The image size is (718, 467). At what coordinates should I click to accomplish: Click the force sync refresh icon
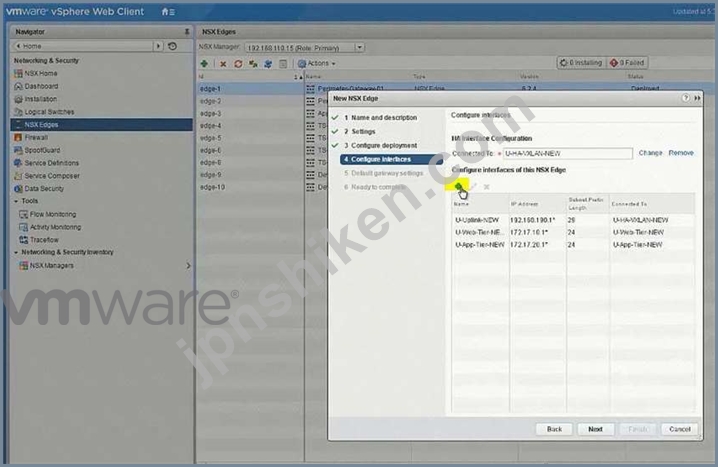click(238, 64)
